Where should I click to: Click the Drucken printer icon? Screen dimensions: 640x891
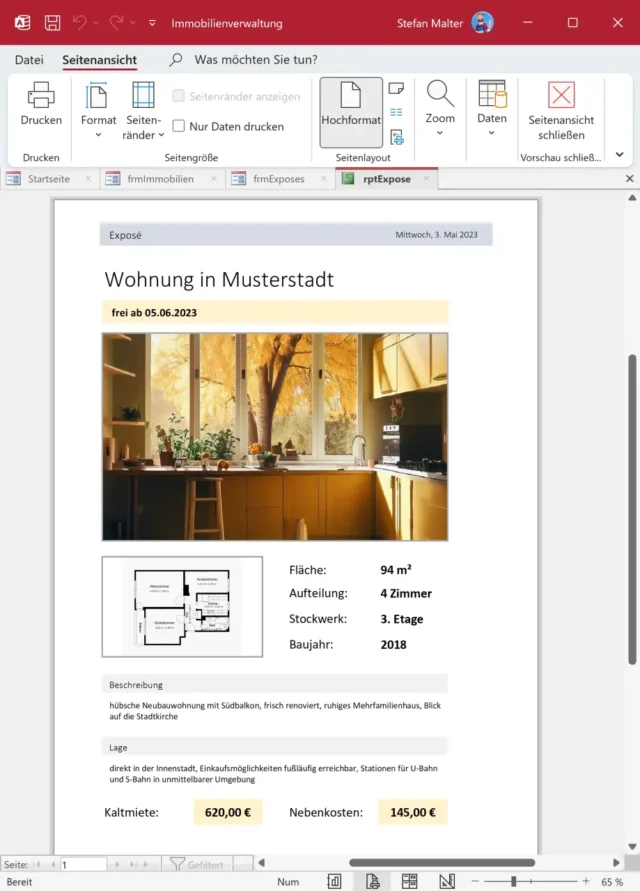41,104
